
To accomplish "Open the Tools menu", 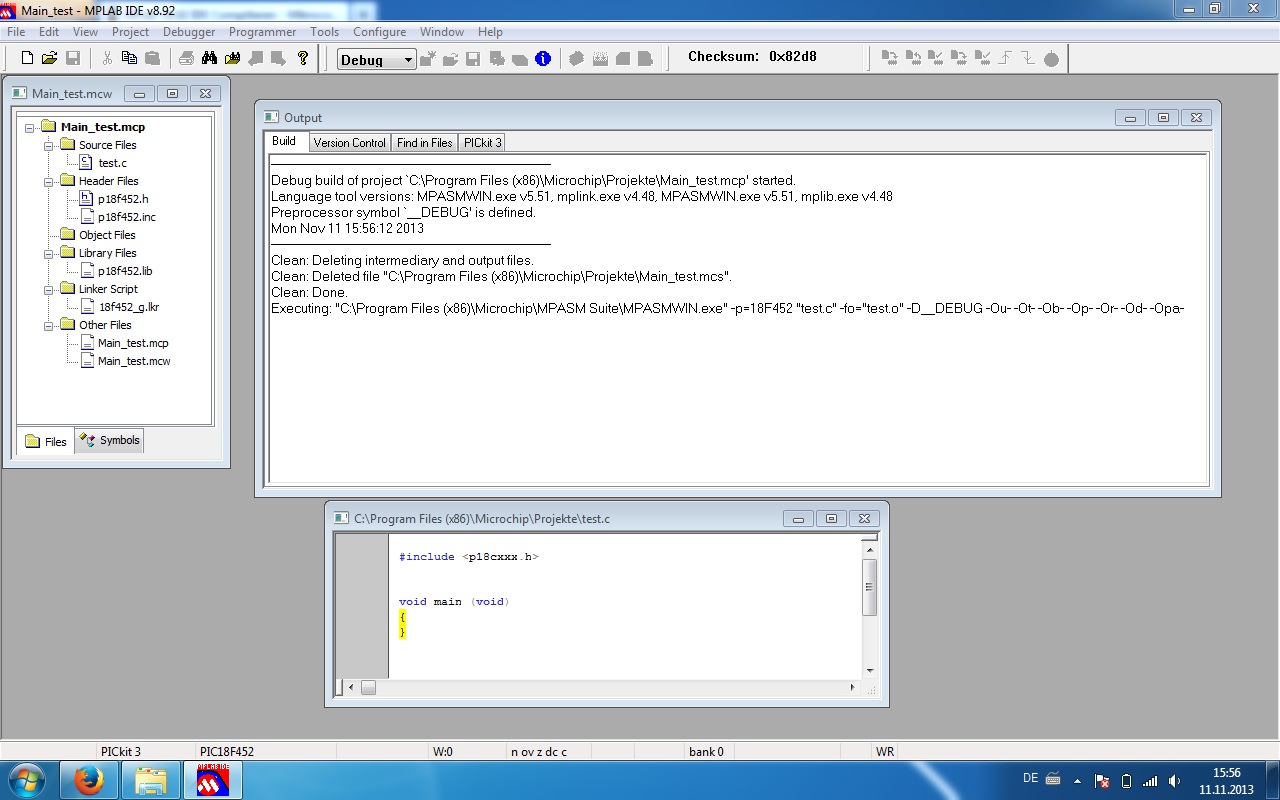I will pyautogui.click(x=324, y=32).
